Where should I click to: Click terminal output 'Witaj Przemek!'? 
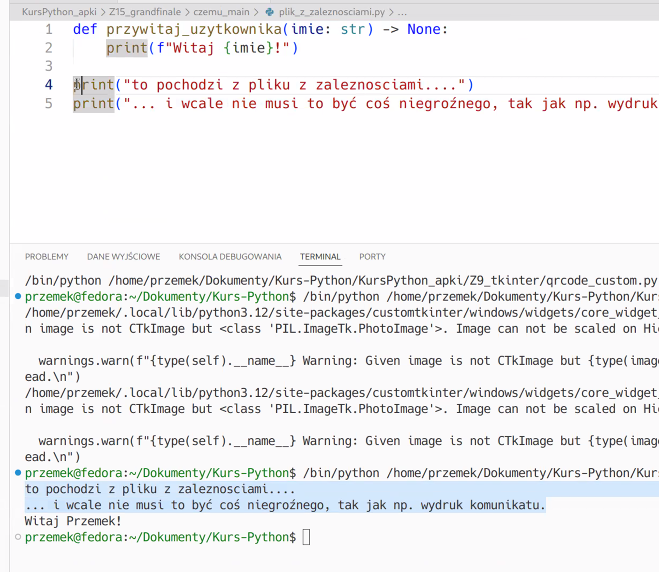(x=73, y=521)
